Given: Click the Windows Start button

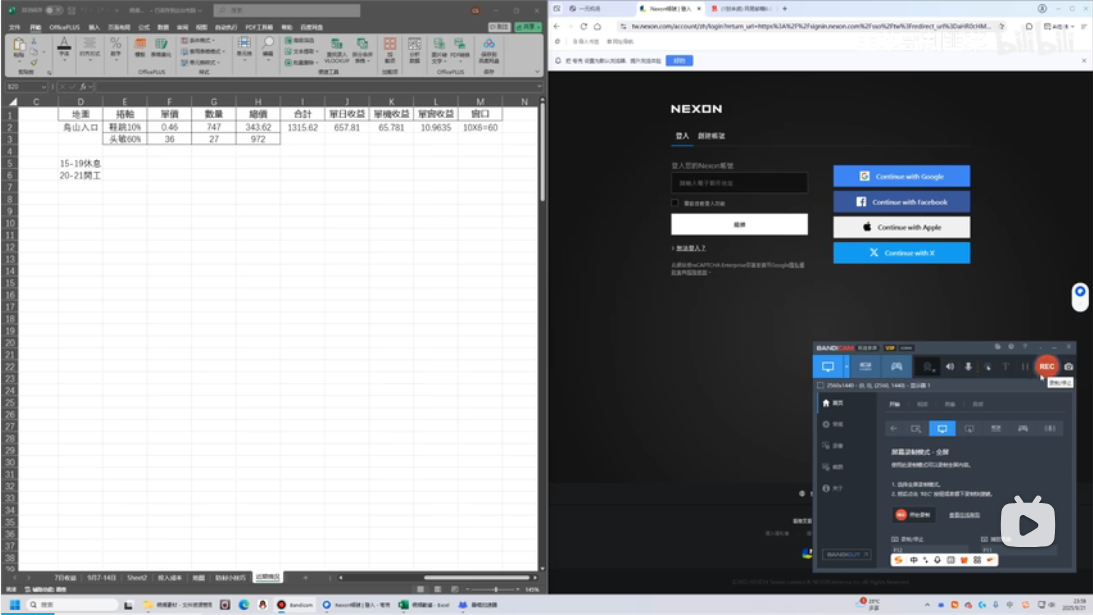Looking at the screenshot, I should [15, 605].
